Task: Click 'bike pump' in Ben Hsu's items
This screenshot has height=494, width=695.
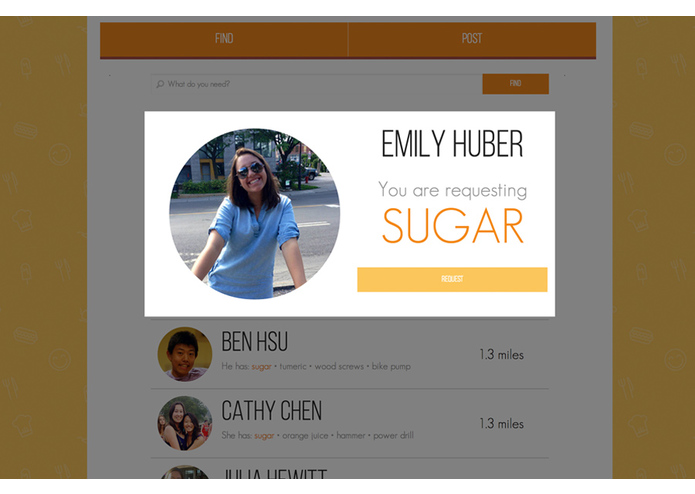Action: (391, 366)
